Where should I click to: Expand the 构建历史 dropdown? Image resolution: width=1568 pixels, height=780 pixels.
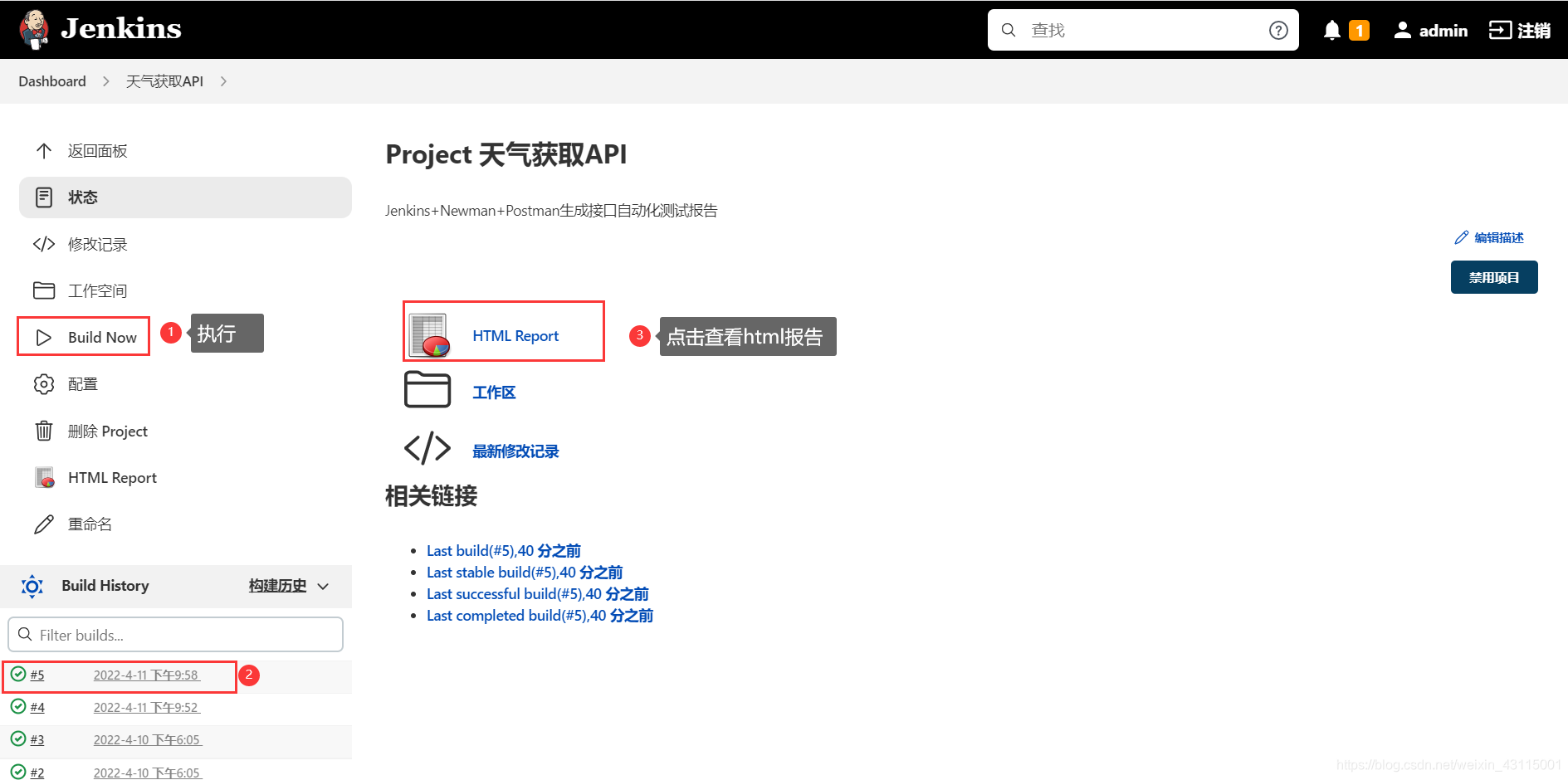[289, 586]
